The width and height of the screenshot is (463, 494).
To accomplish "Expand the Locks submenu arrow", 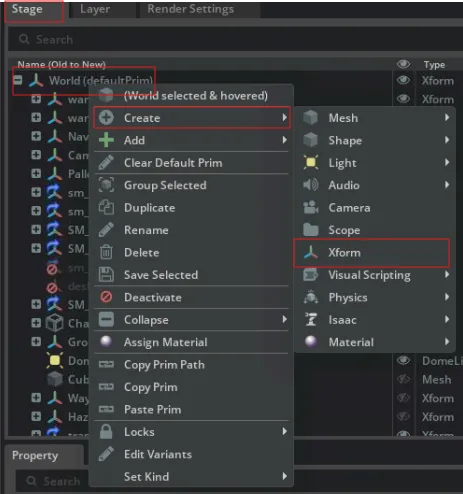I will click(284, 431).
